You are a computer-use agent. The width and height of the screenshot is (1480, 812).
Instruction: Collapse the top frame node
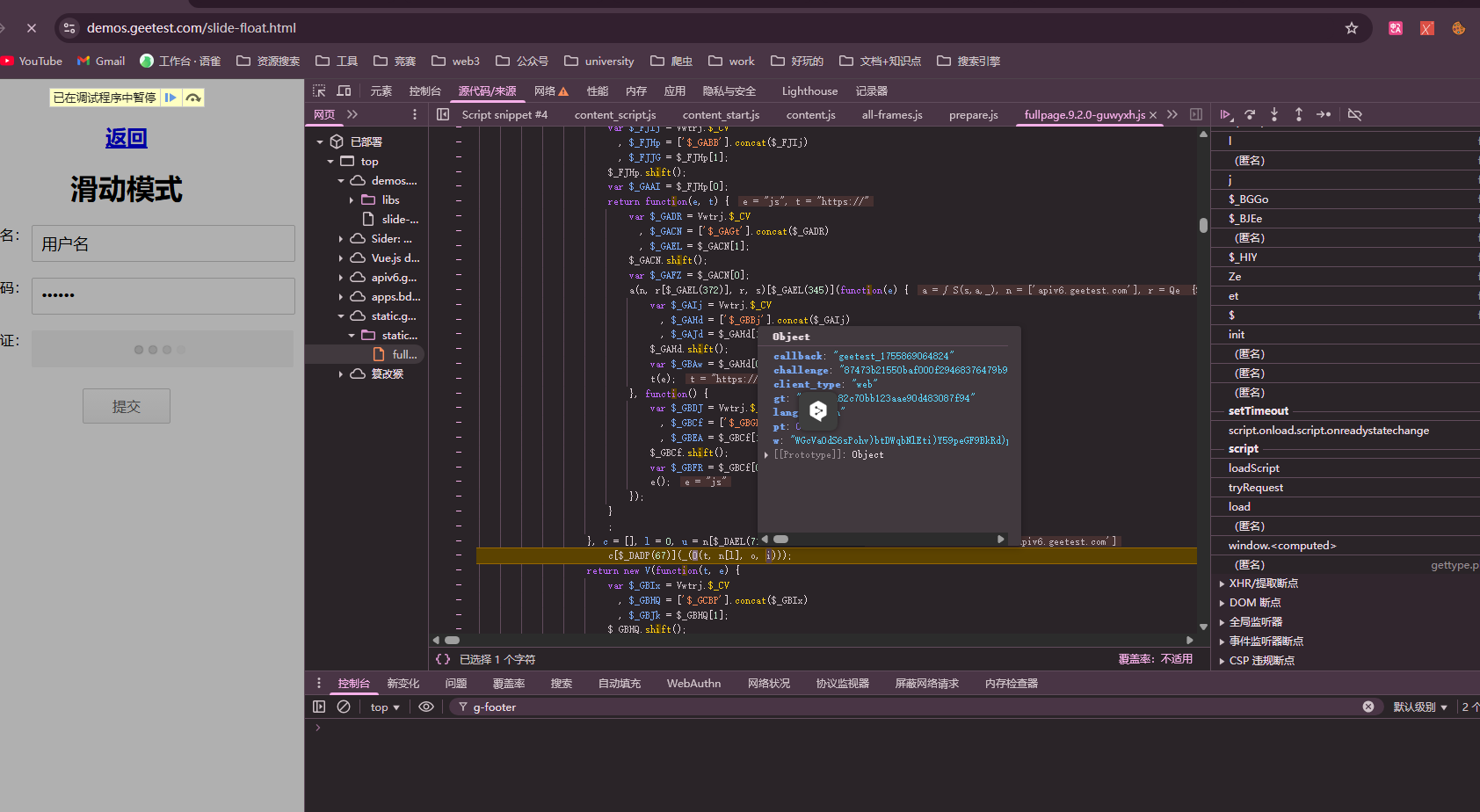tap(330, 161)
